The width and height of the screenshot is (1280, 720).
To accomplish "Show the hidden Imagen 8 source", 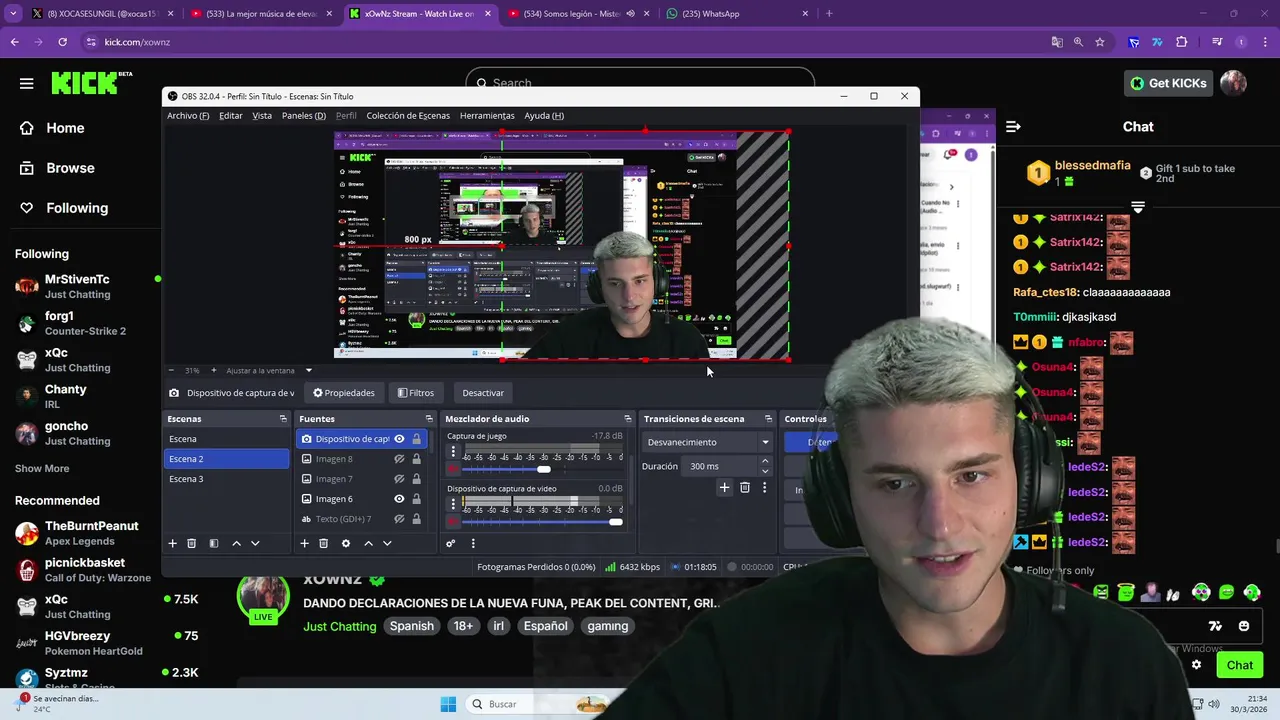I will pos(399,459).
